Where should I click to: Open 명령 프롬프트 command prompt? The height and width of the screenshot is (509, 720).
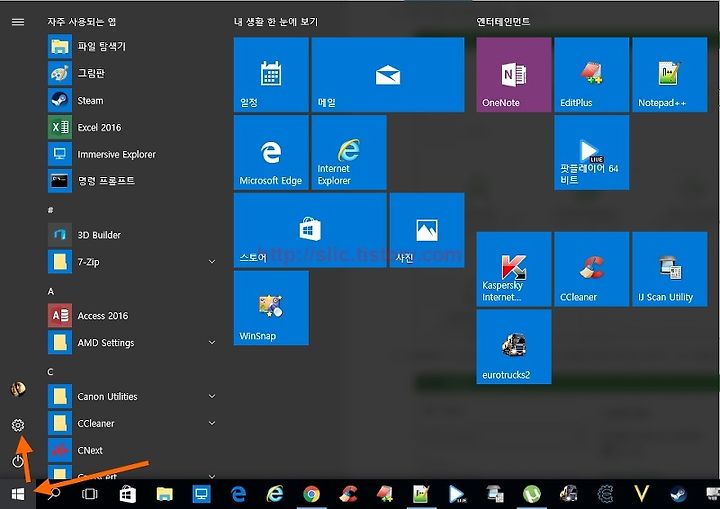point(132,181)
